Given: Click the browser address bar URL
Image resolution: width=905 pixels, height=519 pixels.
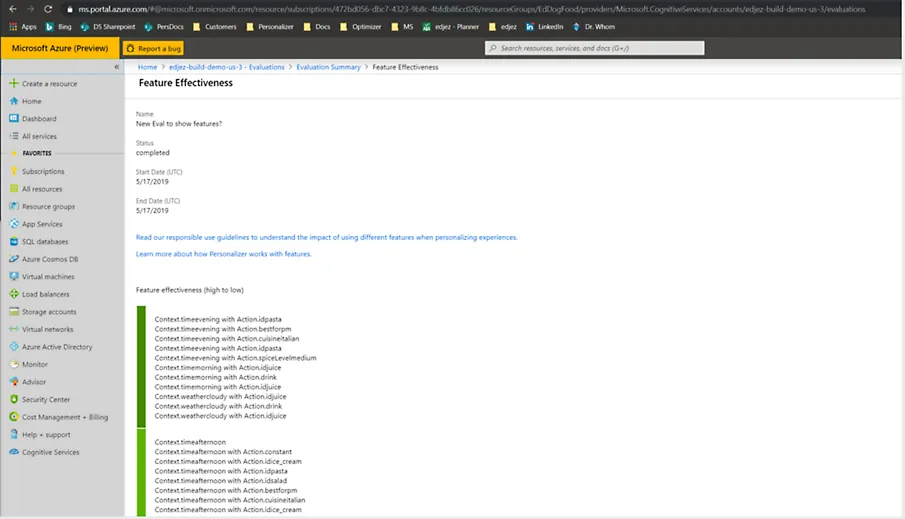Looking at the screenshot, I should [472, 9].
